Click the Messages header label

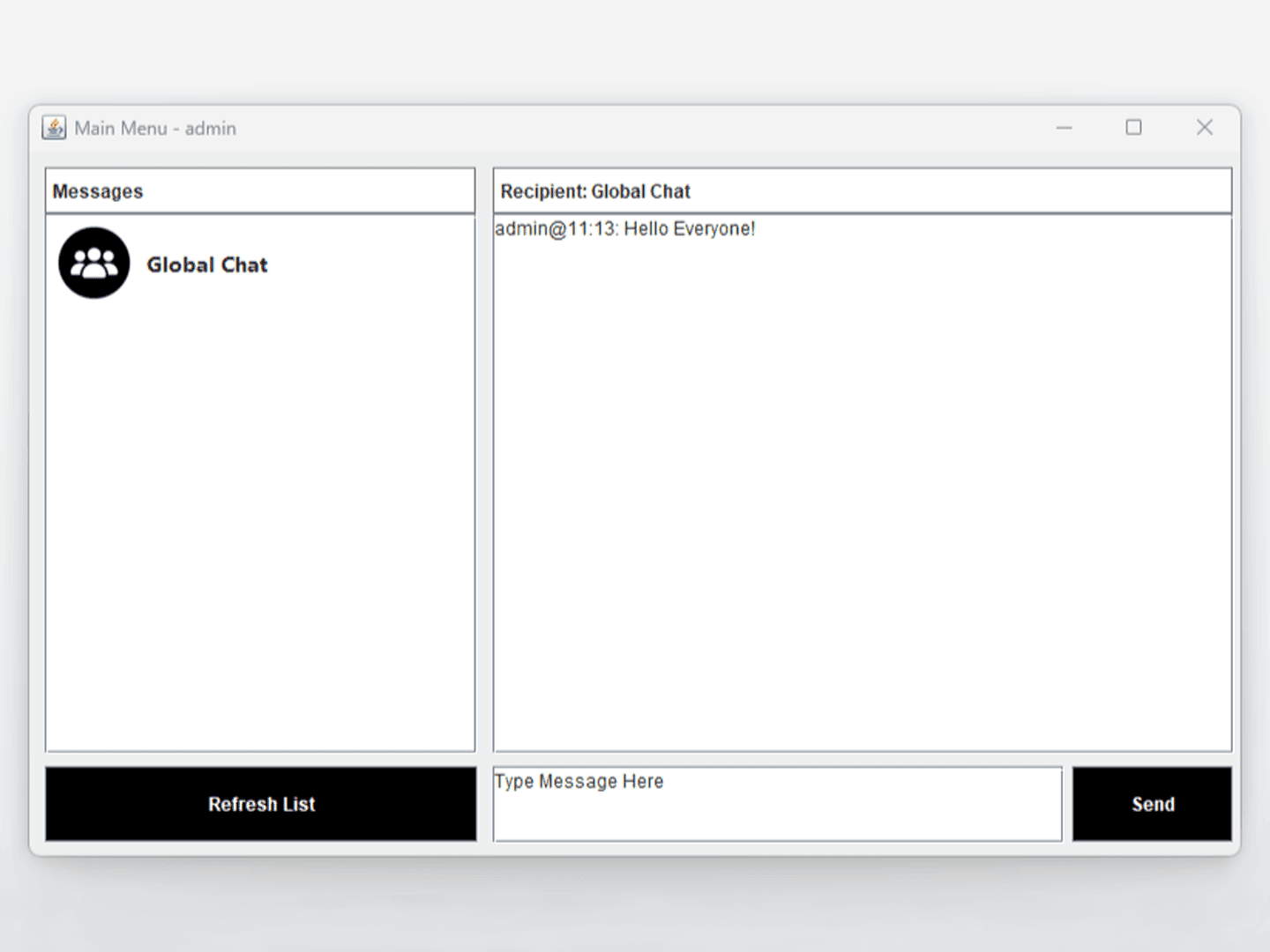(x=98, y=191)
